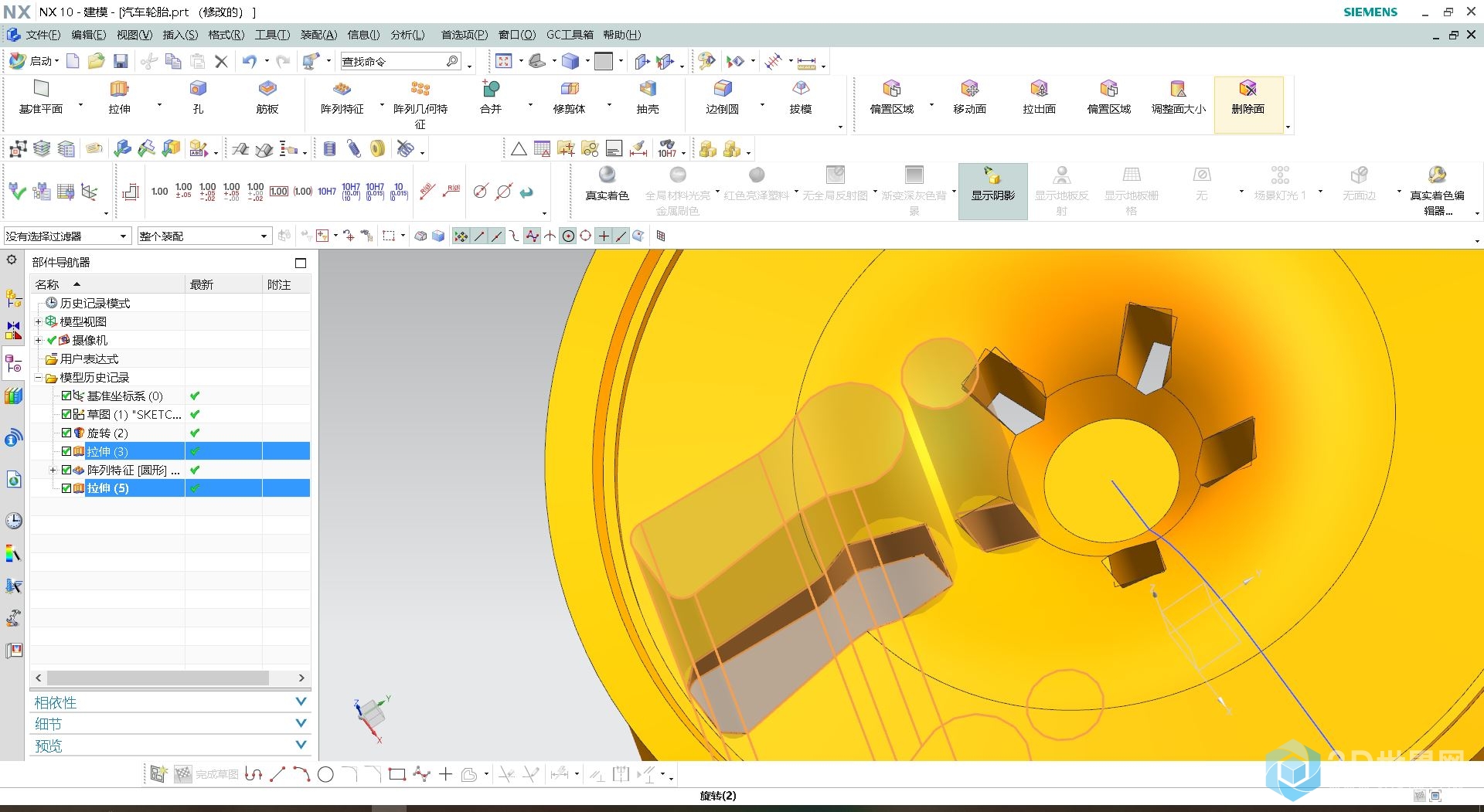Save the file with the floppy disk icon
1484x812 pixels.
(x=121, y=61)
